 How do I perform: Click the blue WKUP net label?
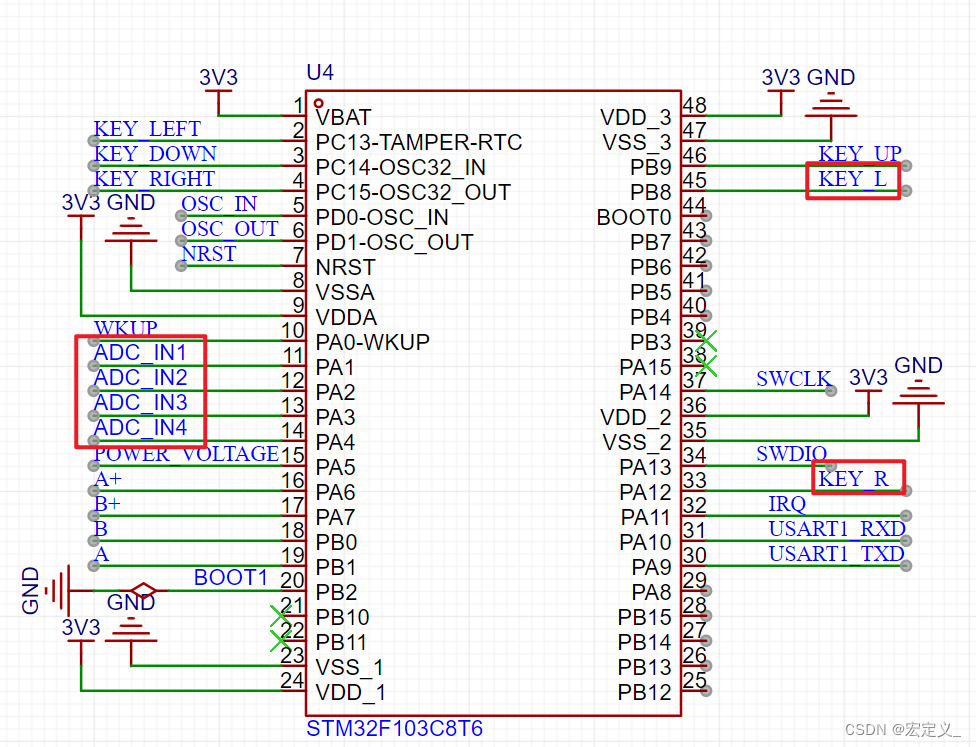click(125, 328)
